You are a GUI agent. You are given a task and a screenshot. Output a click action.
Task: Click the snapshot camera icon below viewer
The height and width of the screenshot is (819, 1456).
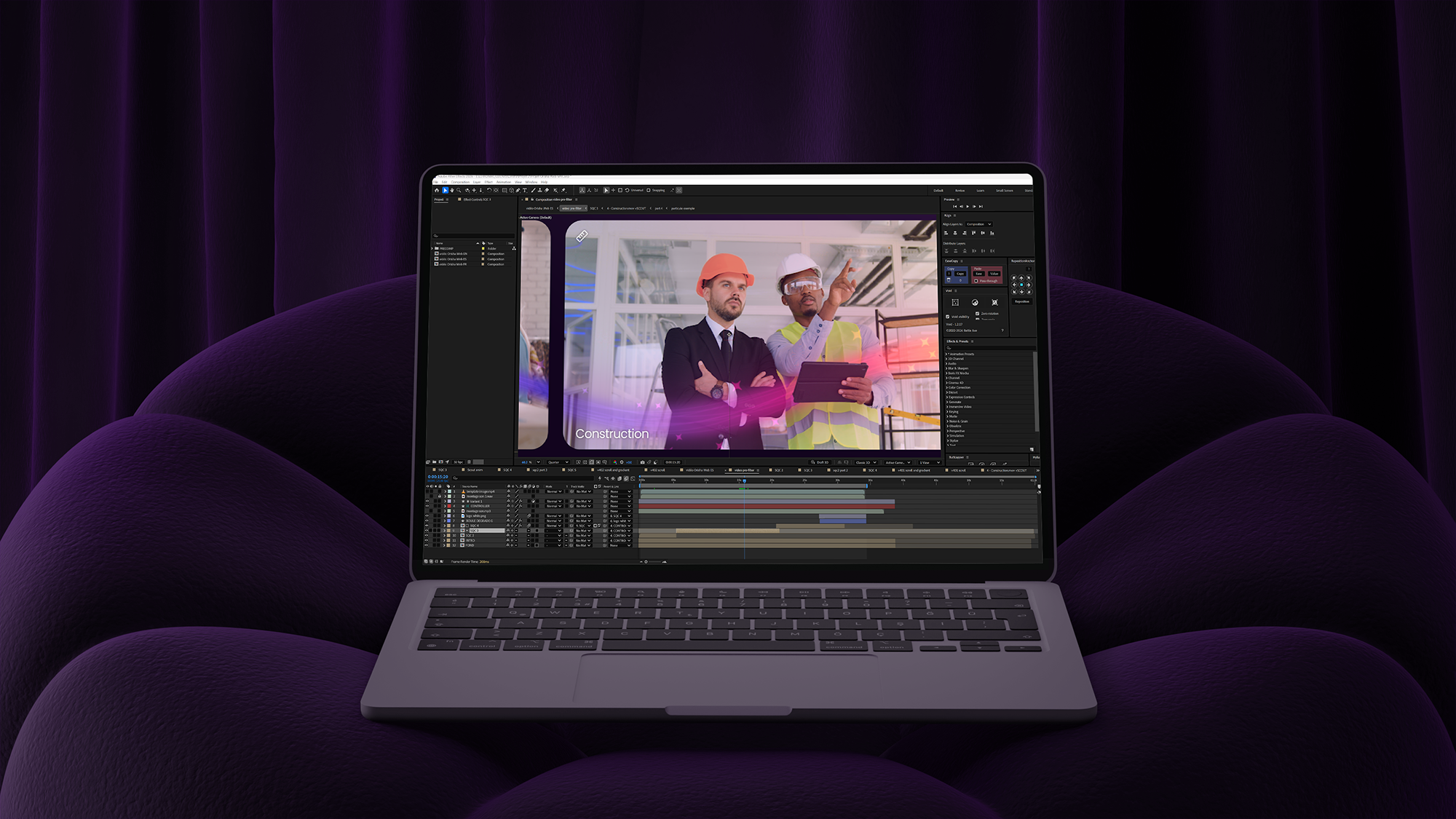pos(642,462)
